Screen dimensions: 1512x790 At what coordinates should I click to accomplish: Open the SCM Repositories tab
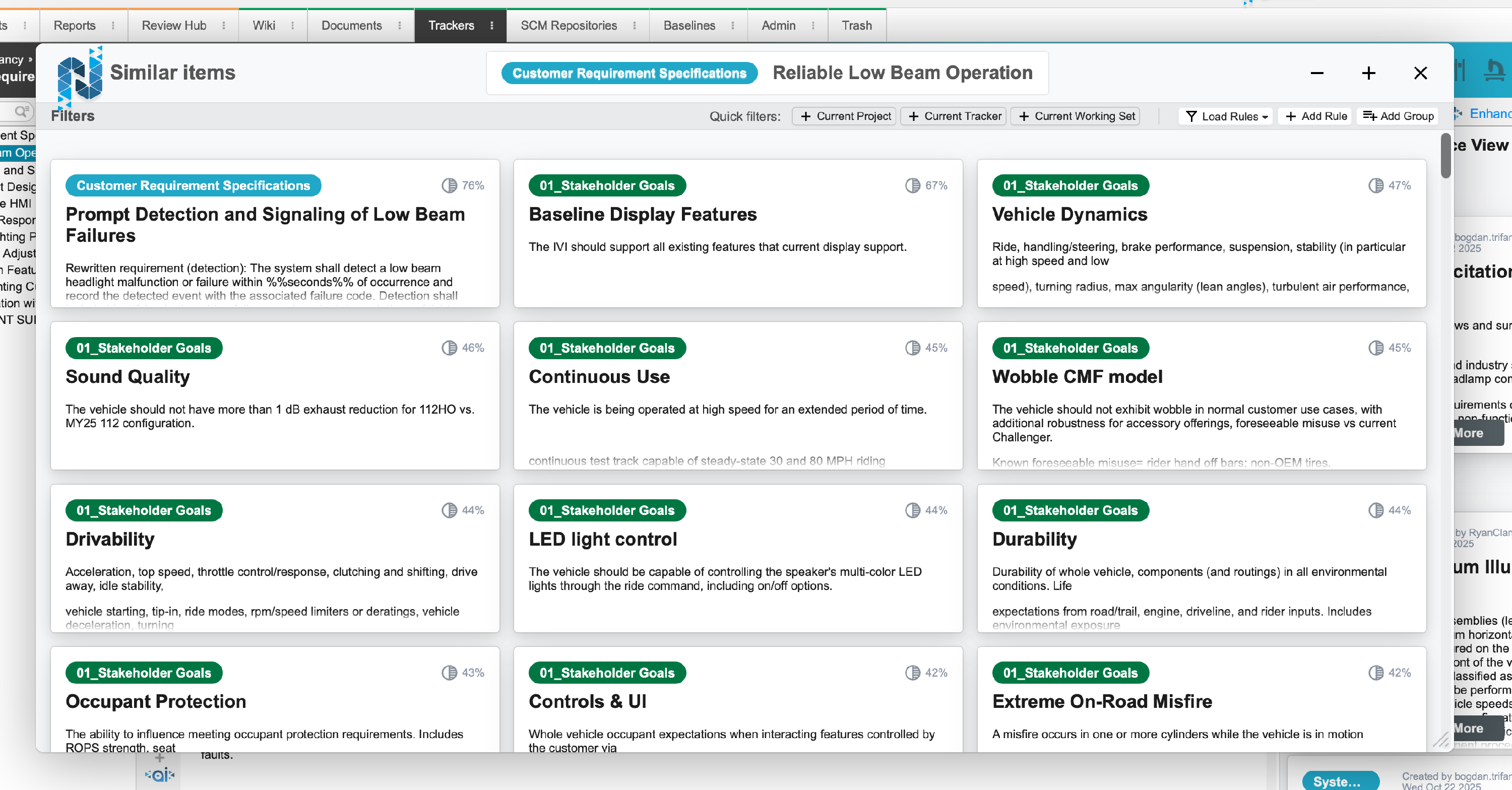coord(568,25)
